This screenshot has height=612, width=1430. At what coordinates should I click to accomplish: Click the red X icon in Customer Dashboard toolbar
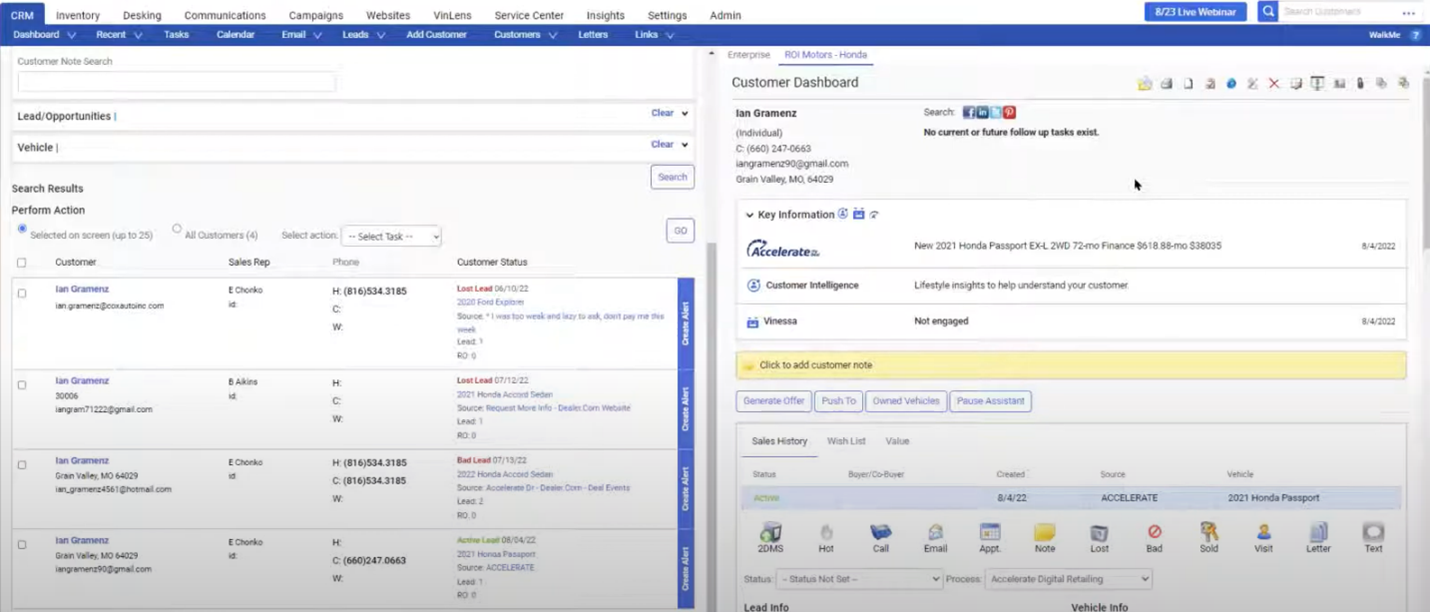[1274, 84]
